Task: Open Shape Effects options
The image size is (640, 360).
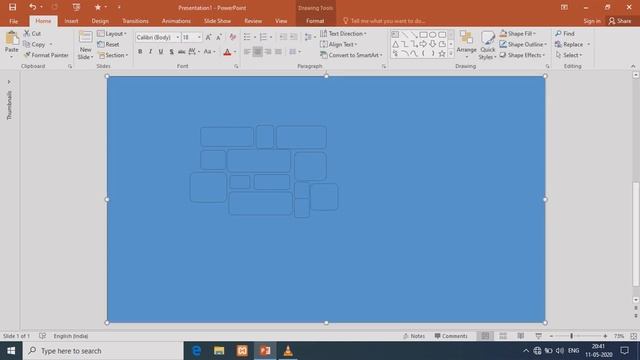Action: 522,55
